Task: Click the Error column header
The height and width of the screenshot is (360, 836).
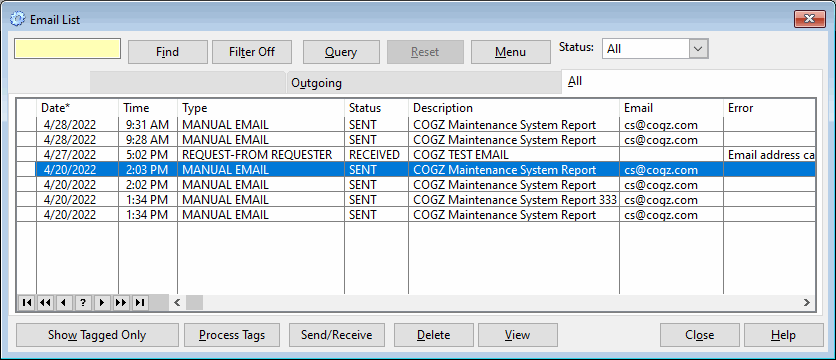Action: point(769,108)
